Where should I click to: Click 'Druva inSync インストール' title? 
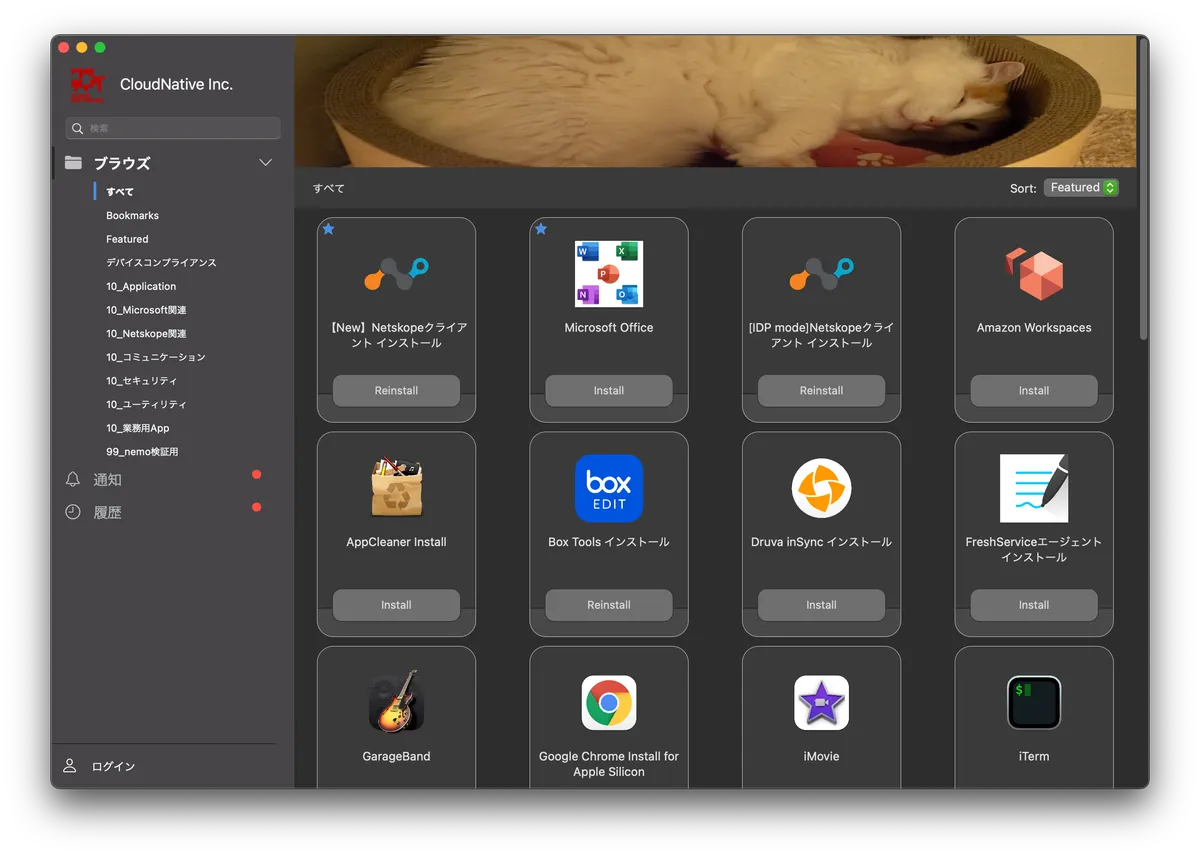[x=821, y=542]
